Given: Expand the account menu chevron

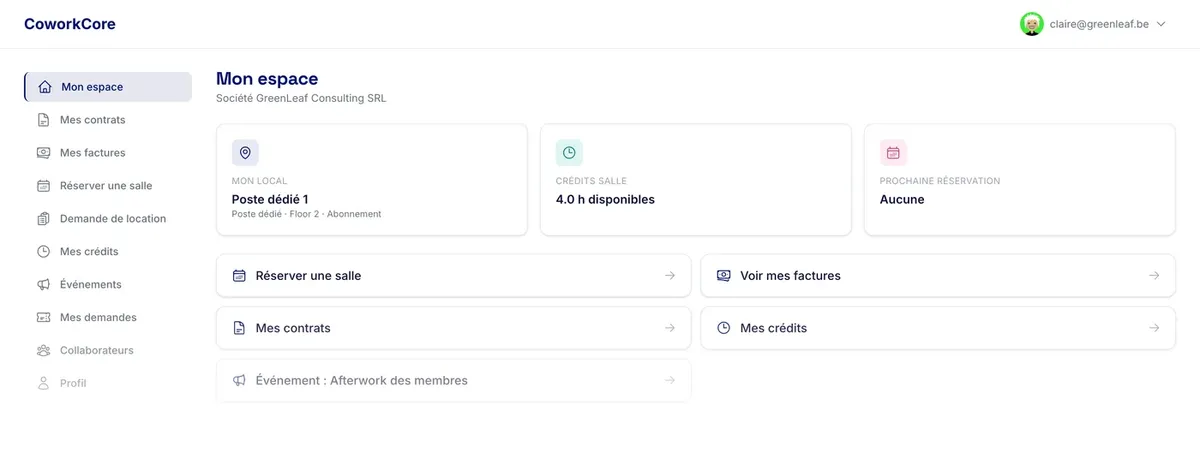Looking at the screenshot, I should tap(1161, 25).
